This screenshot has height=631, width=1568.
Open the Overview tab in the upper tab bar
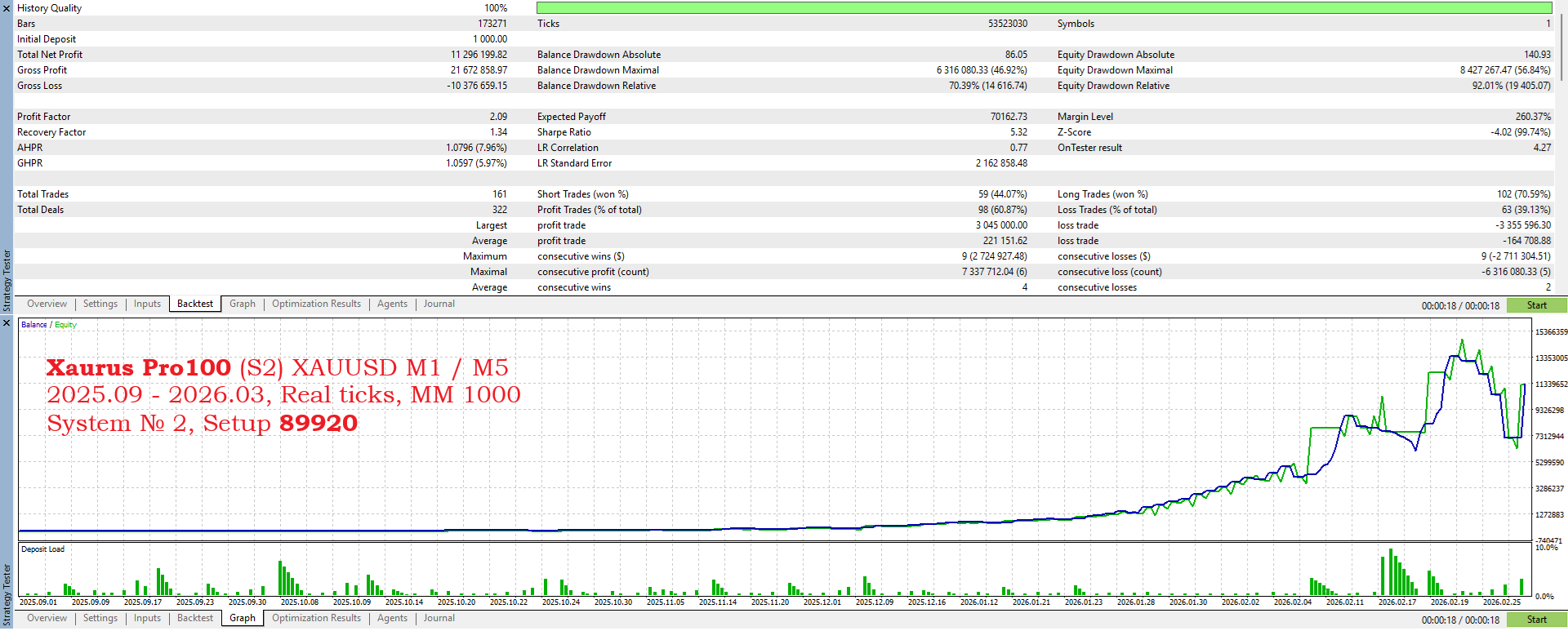click(x=47, y=304)
